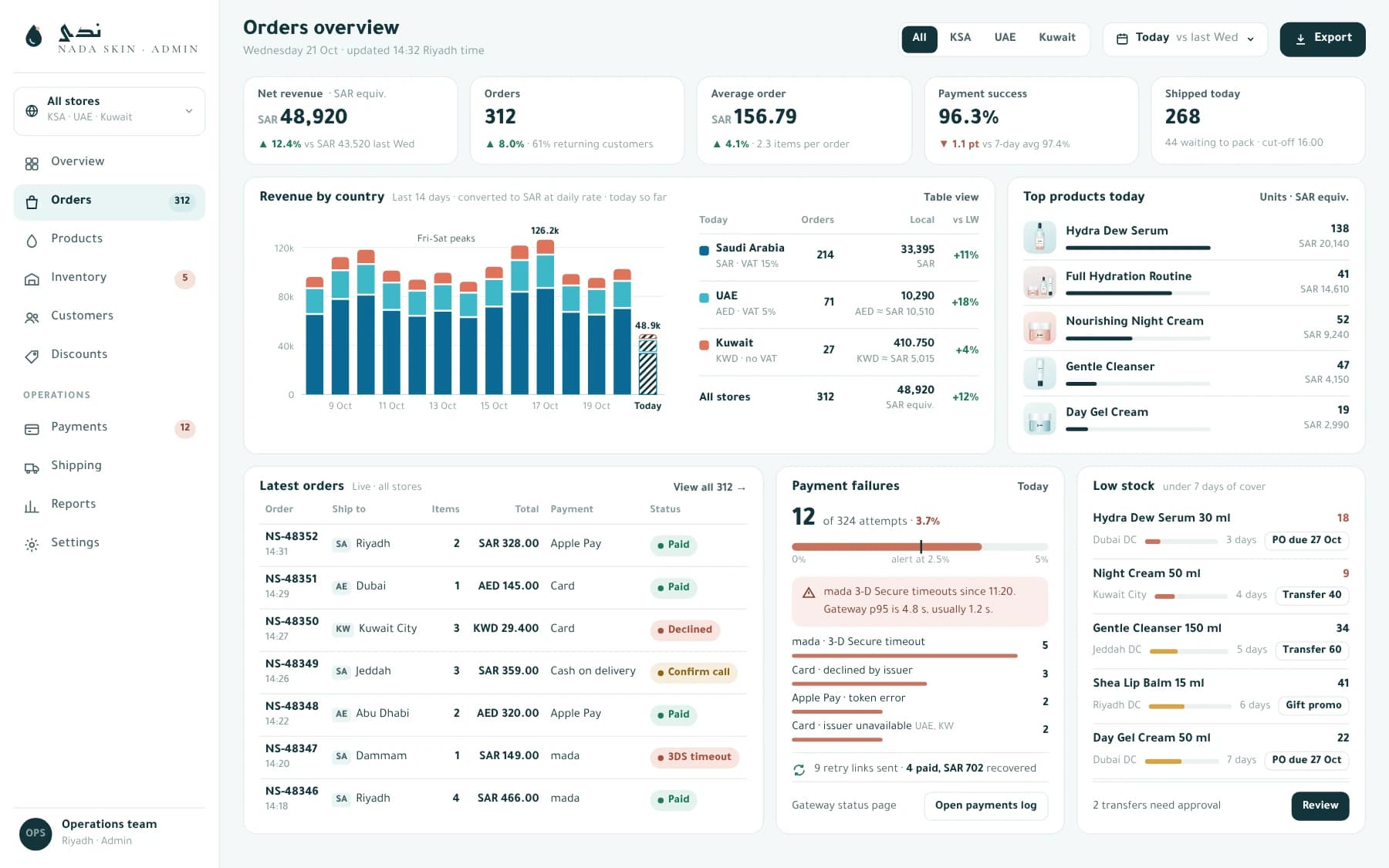The width and height of the screenshot is (1389, 868).
Task: Click the Settings gear icon
Action: tap(32, 545)
